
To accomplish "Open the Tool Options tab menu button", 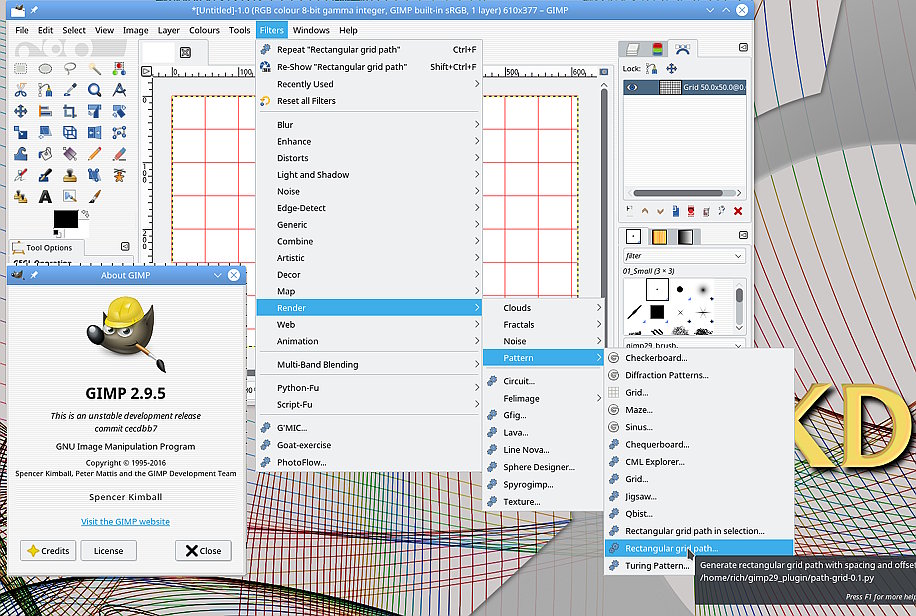I will click(125, 247).
